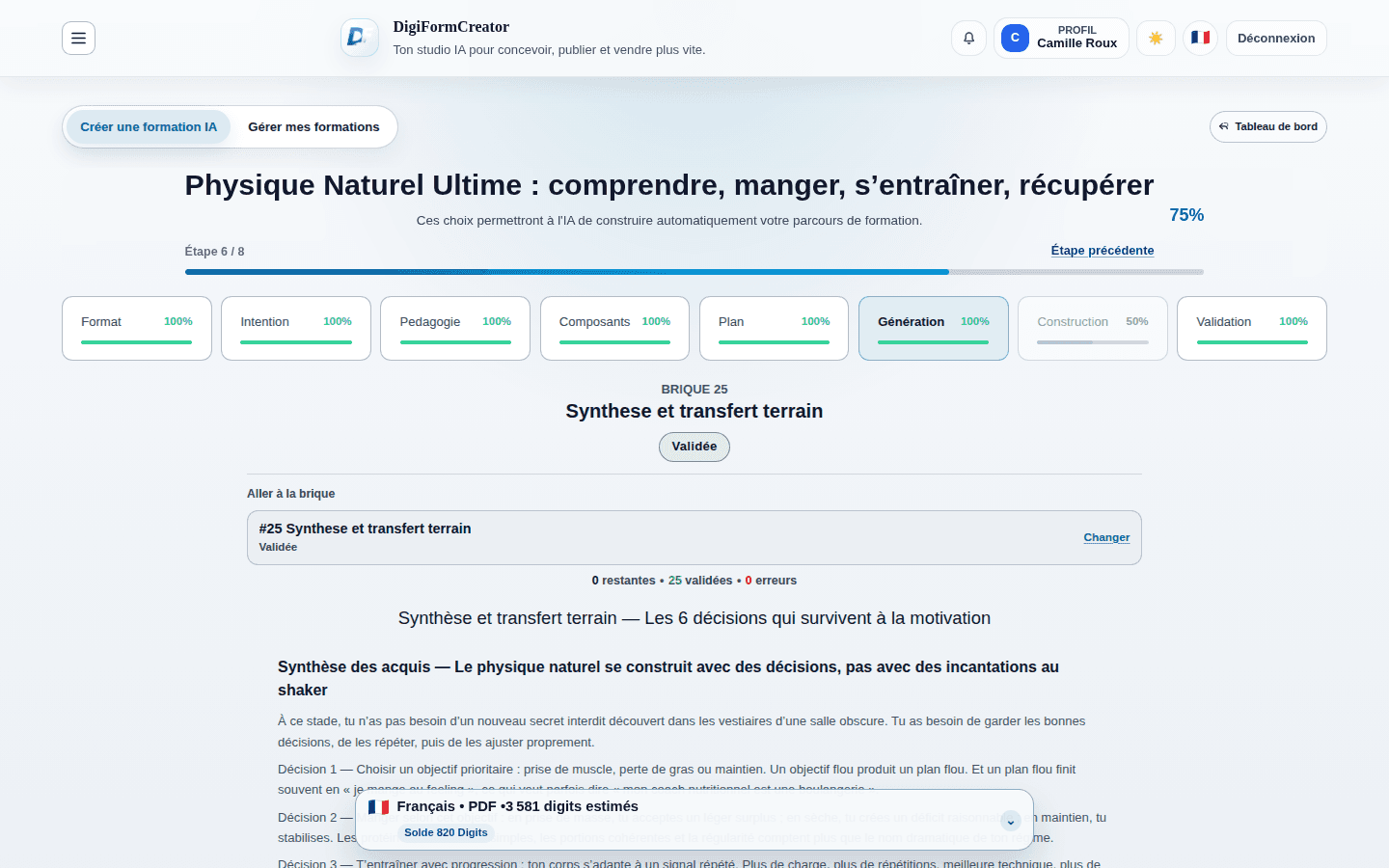Click the formation title Physique Naturel Ultime
This screenshot has width=1389, height=868.
(669, 185)
